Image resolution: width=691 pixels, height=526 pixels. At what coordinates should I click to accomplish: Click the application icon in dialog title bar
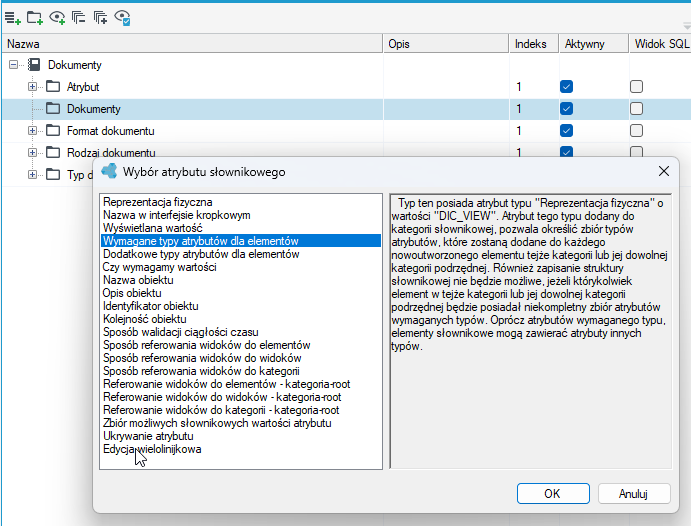[109, 171]
